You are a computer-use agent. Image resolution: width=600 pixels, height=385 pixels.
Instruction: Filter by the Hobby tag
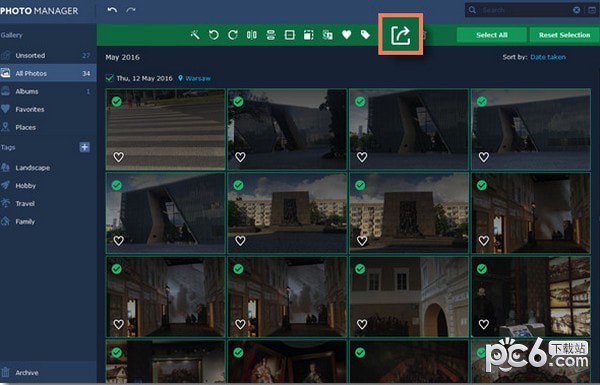tap(48, 186)
